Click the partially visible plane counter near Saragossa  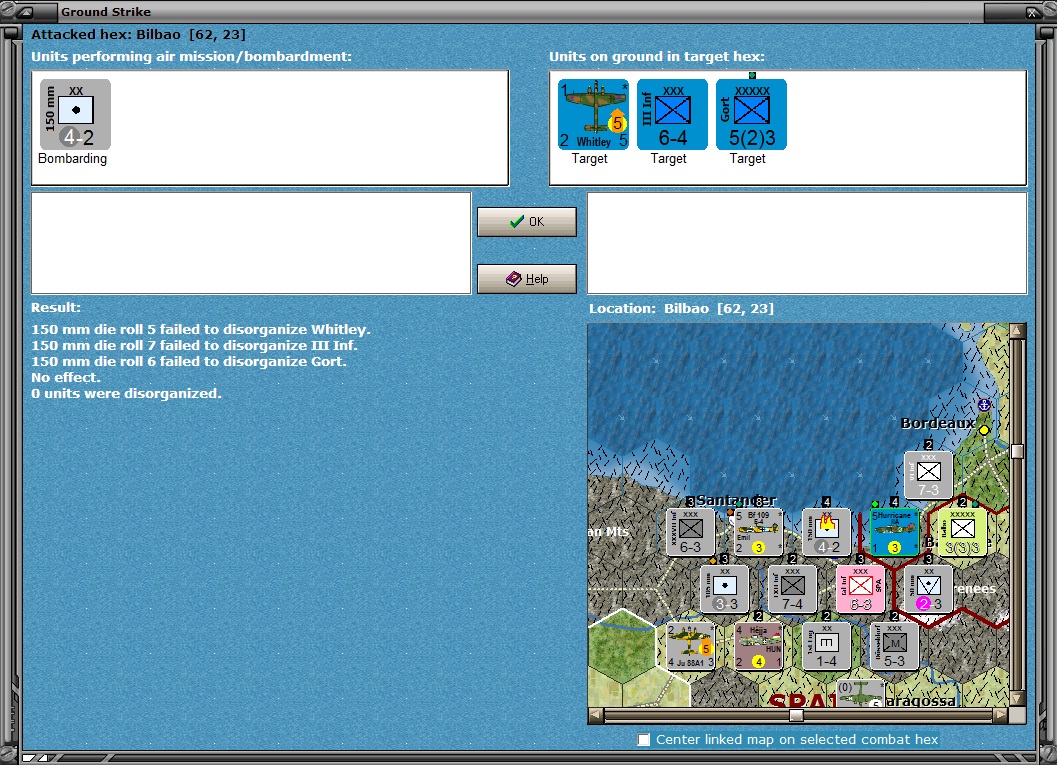(860, 693)
